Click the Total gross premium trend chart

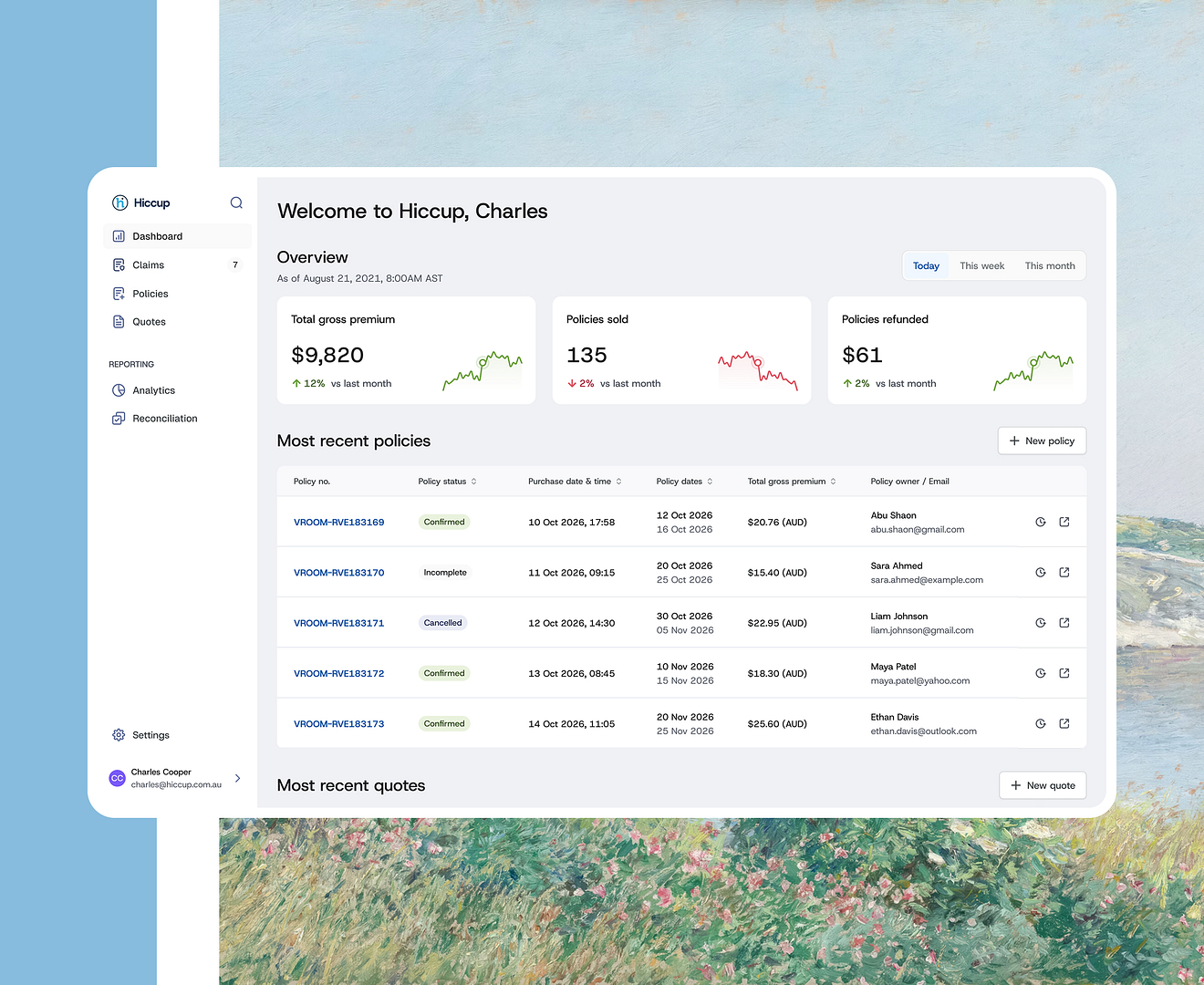(x=483, y=369)
